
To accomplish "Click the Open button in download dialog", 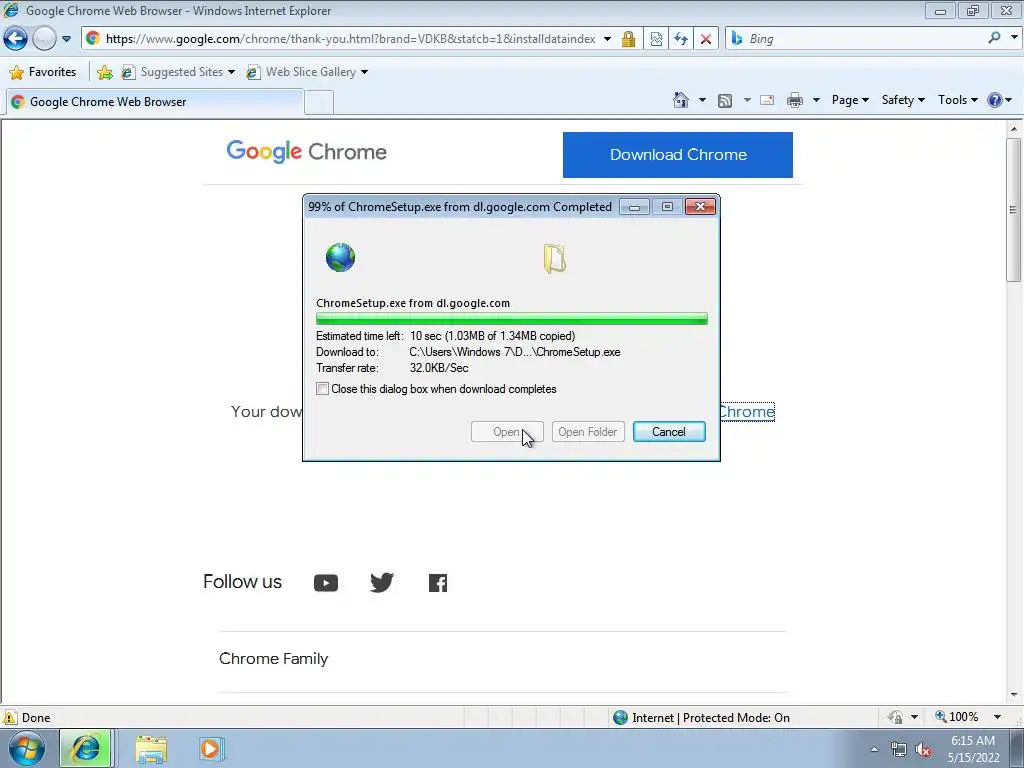I will click(507, 432).
